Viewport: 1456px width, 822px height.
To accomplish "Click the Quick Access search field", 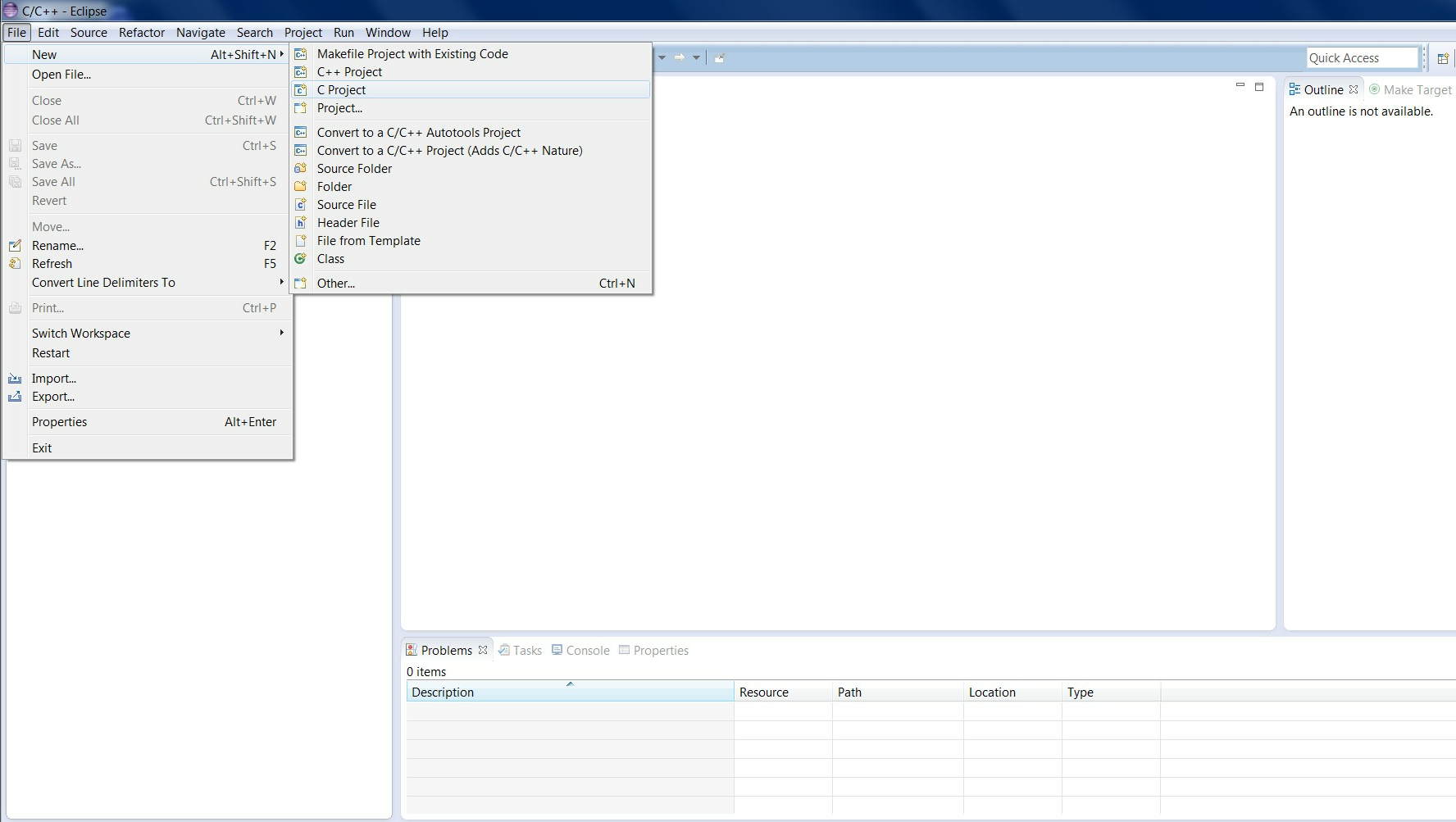I will pos(1362,57).
